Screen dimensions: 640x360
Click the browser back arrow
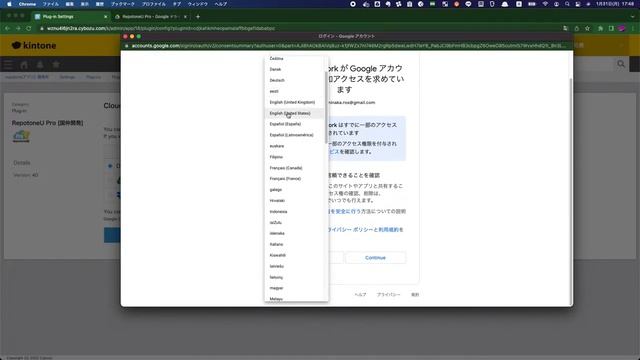tap(7, 28)
